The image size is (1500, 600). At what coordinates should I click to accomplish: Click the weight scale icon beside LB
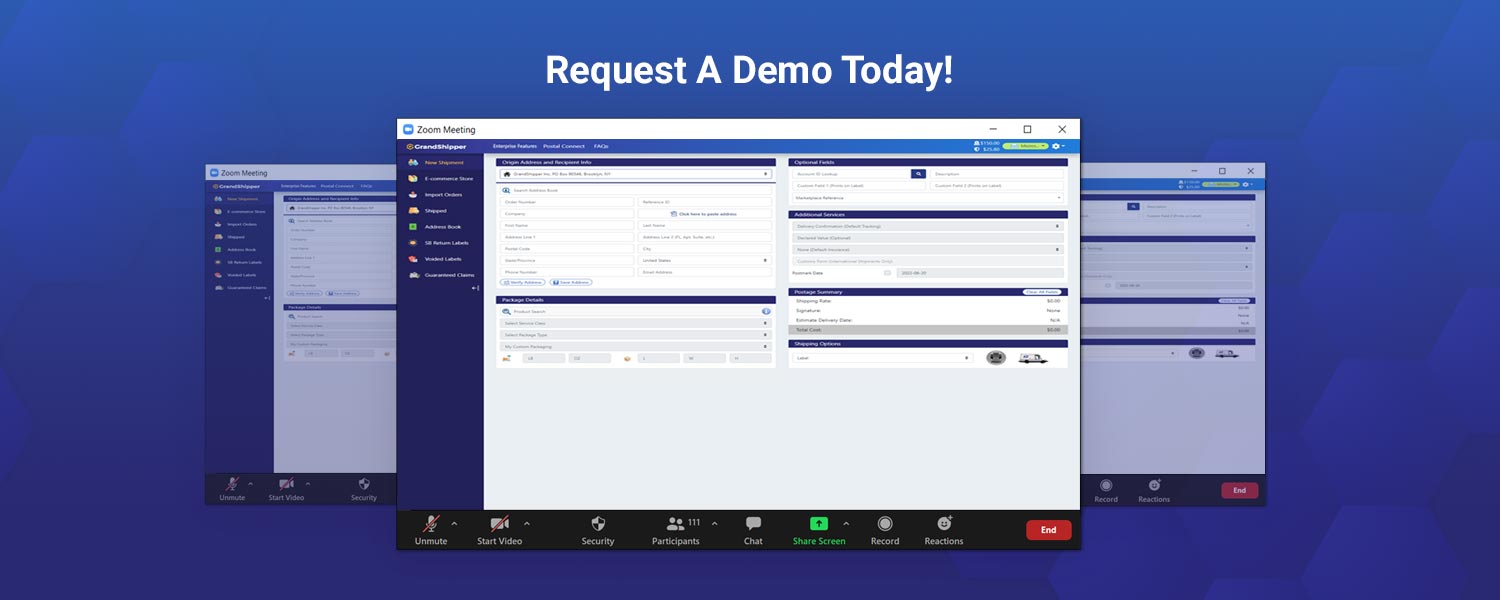[507, 358]
